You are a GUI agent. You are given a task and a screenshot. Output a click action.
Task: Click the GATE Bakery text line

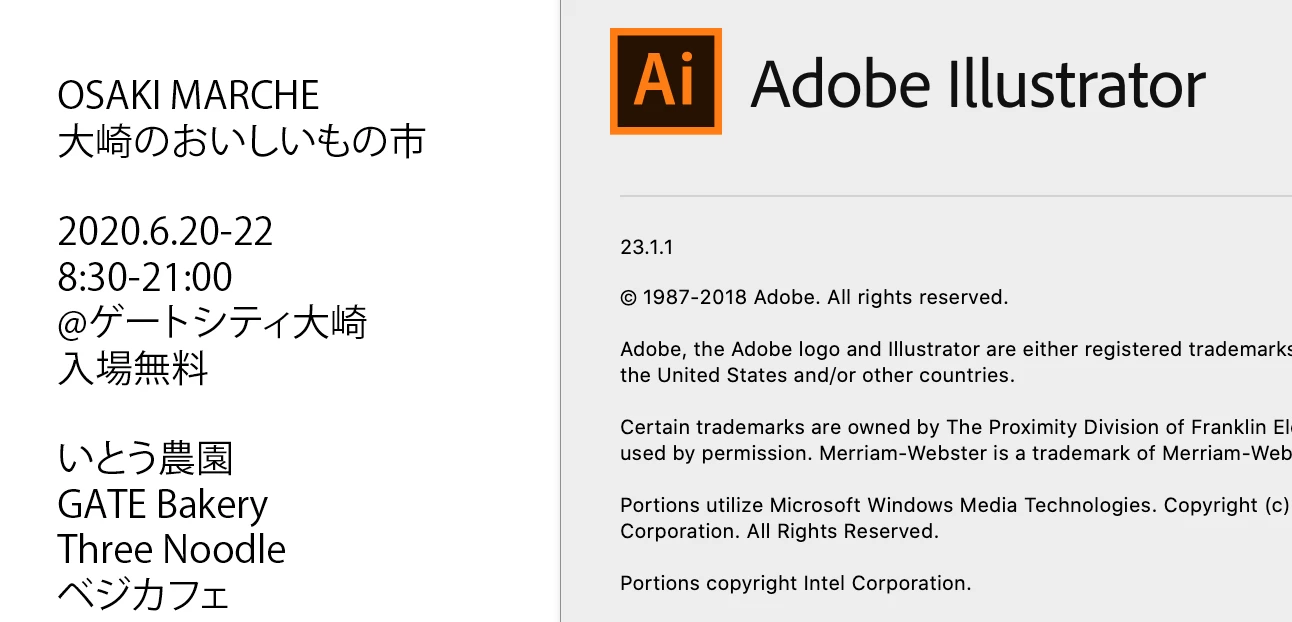pos(162,505)
